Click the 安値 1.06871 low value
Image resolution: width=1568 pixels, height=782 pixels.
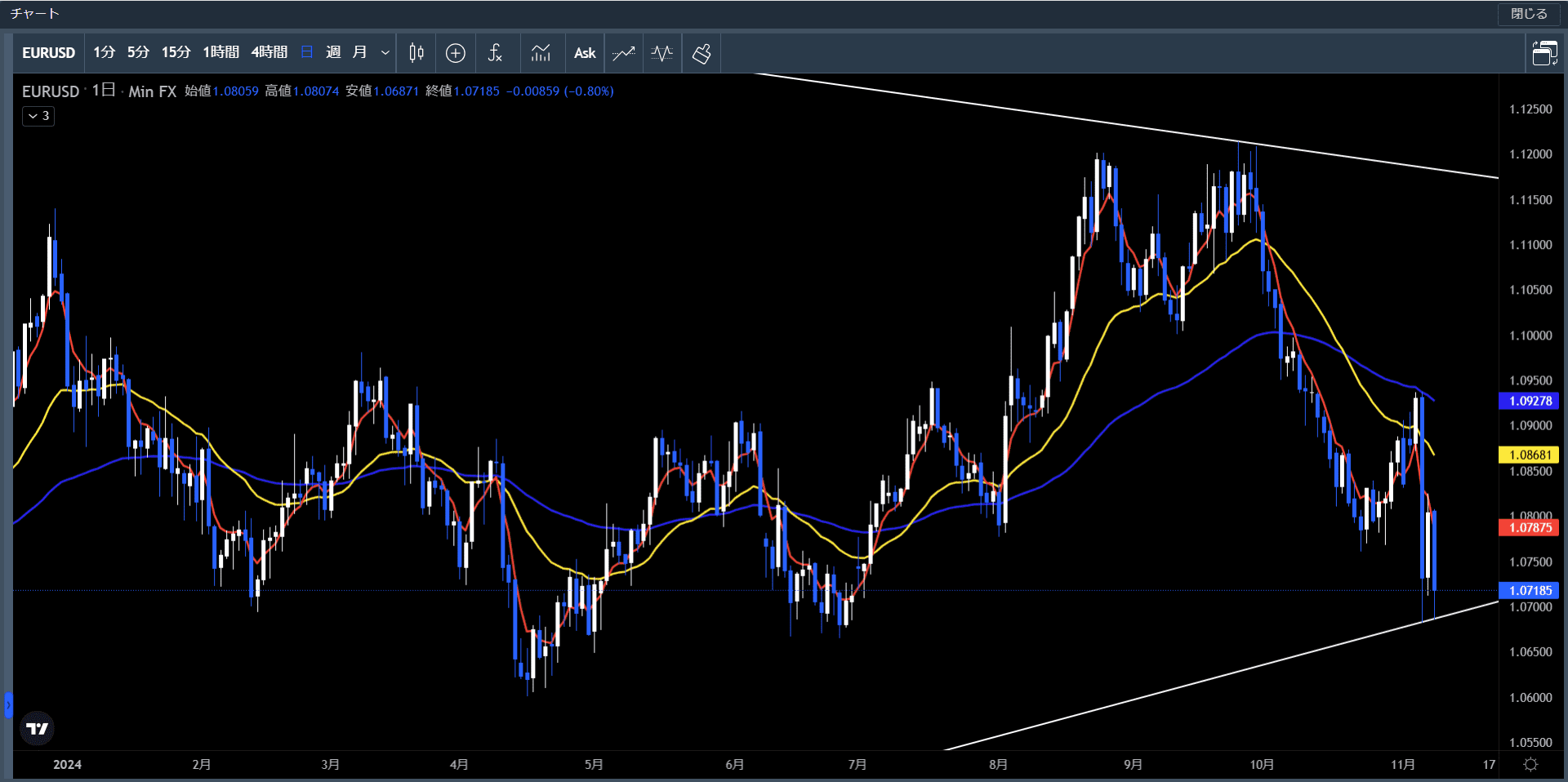381,91
